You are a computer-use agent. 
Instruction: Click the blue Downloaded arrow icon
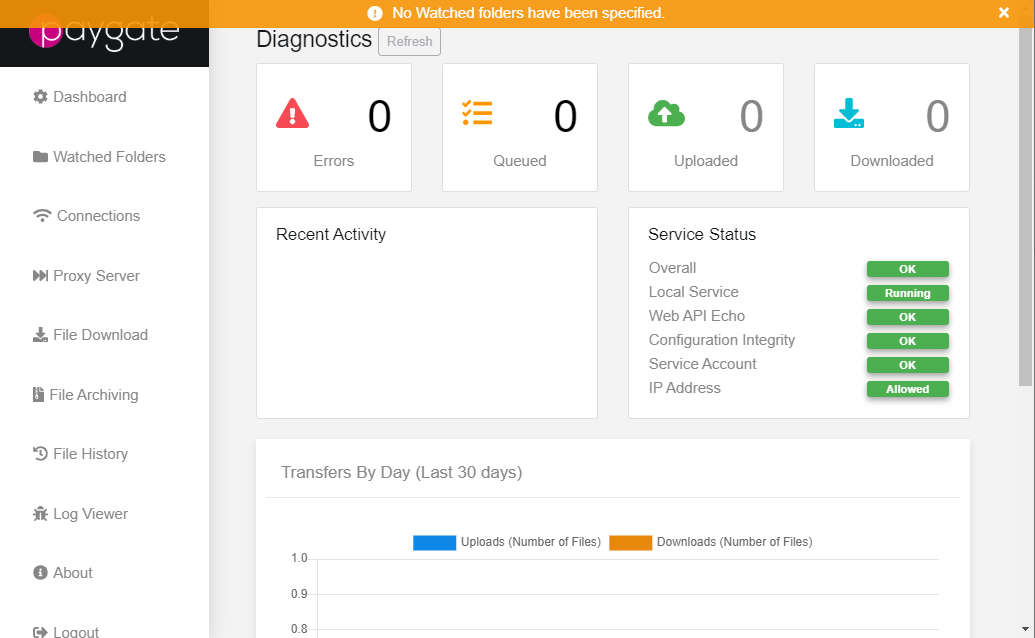point(849,113)
